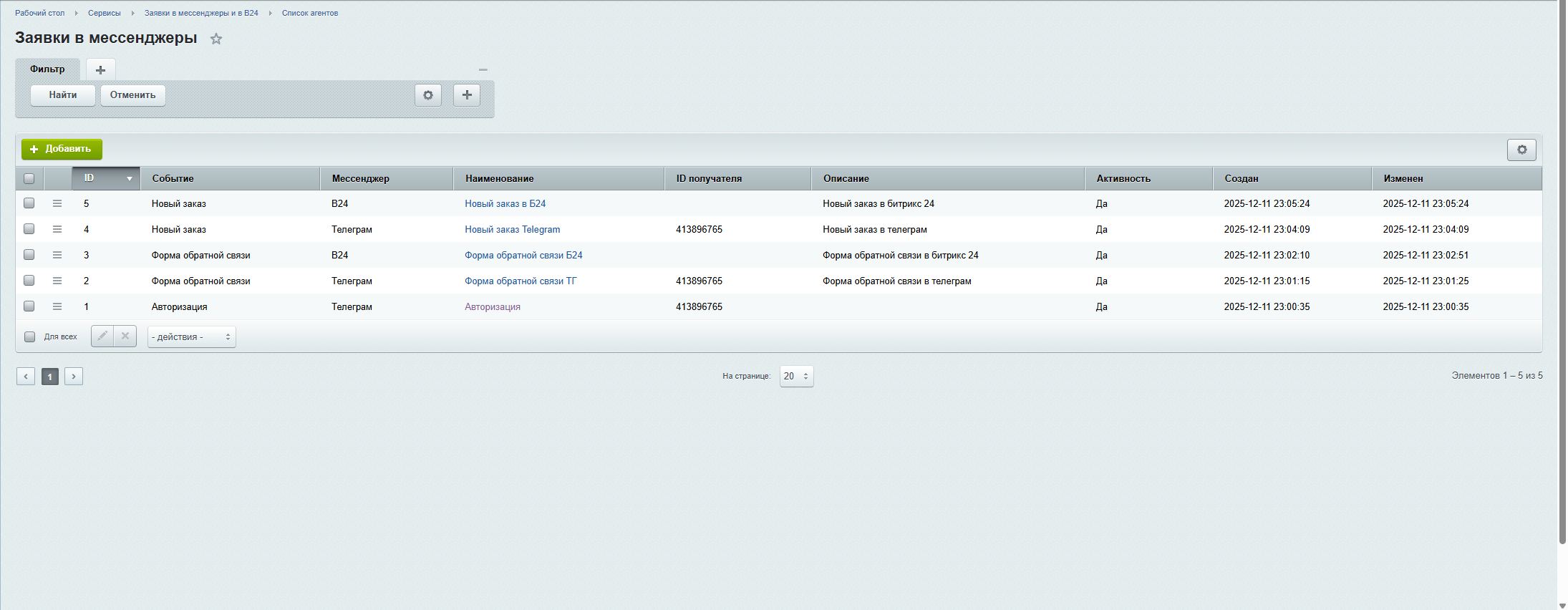Select checkbox for row with ID 4

coord(29,229)
